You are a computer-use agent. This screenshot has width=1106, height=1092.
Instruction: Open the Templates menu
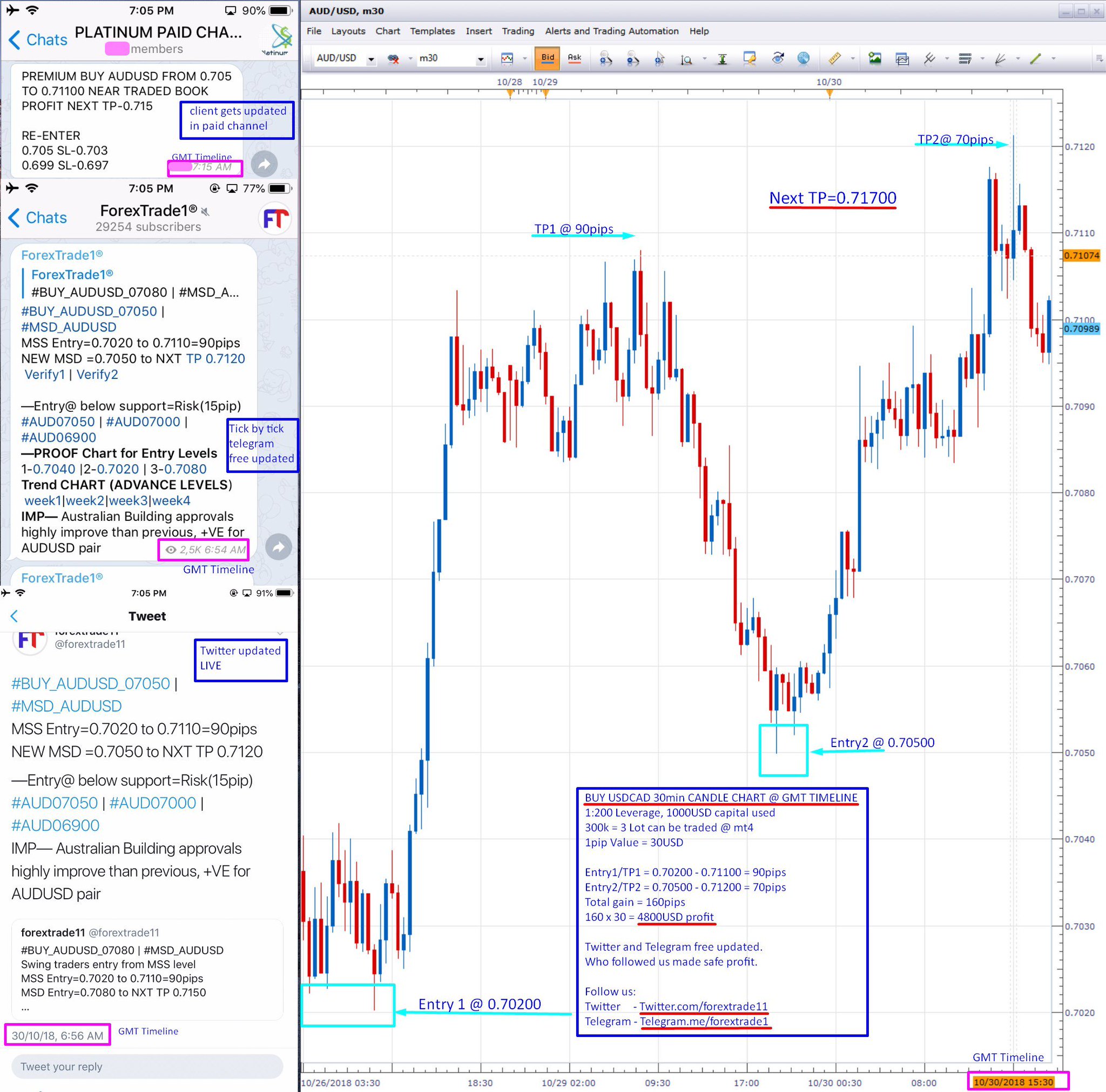(x=432, y=31)
